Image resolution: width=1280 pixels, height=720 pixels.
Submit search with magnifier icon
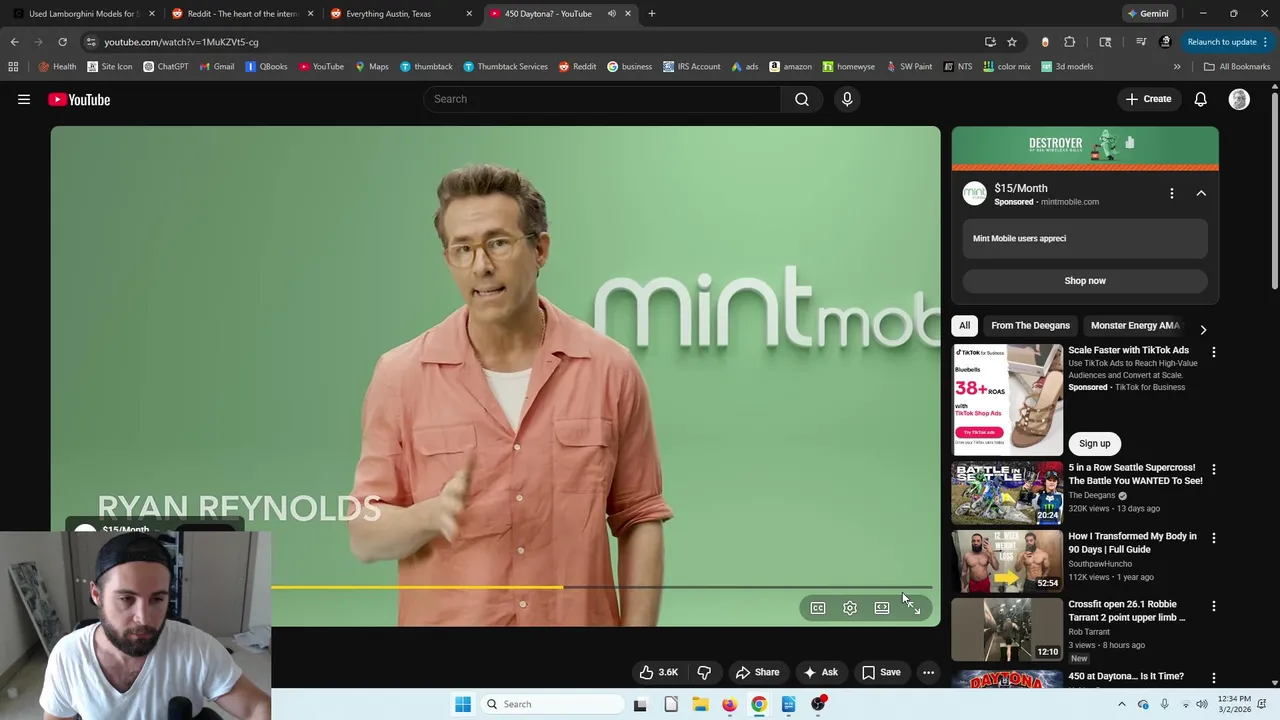[802, 99]
